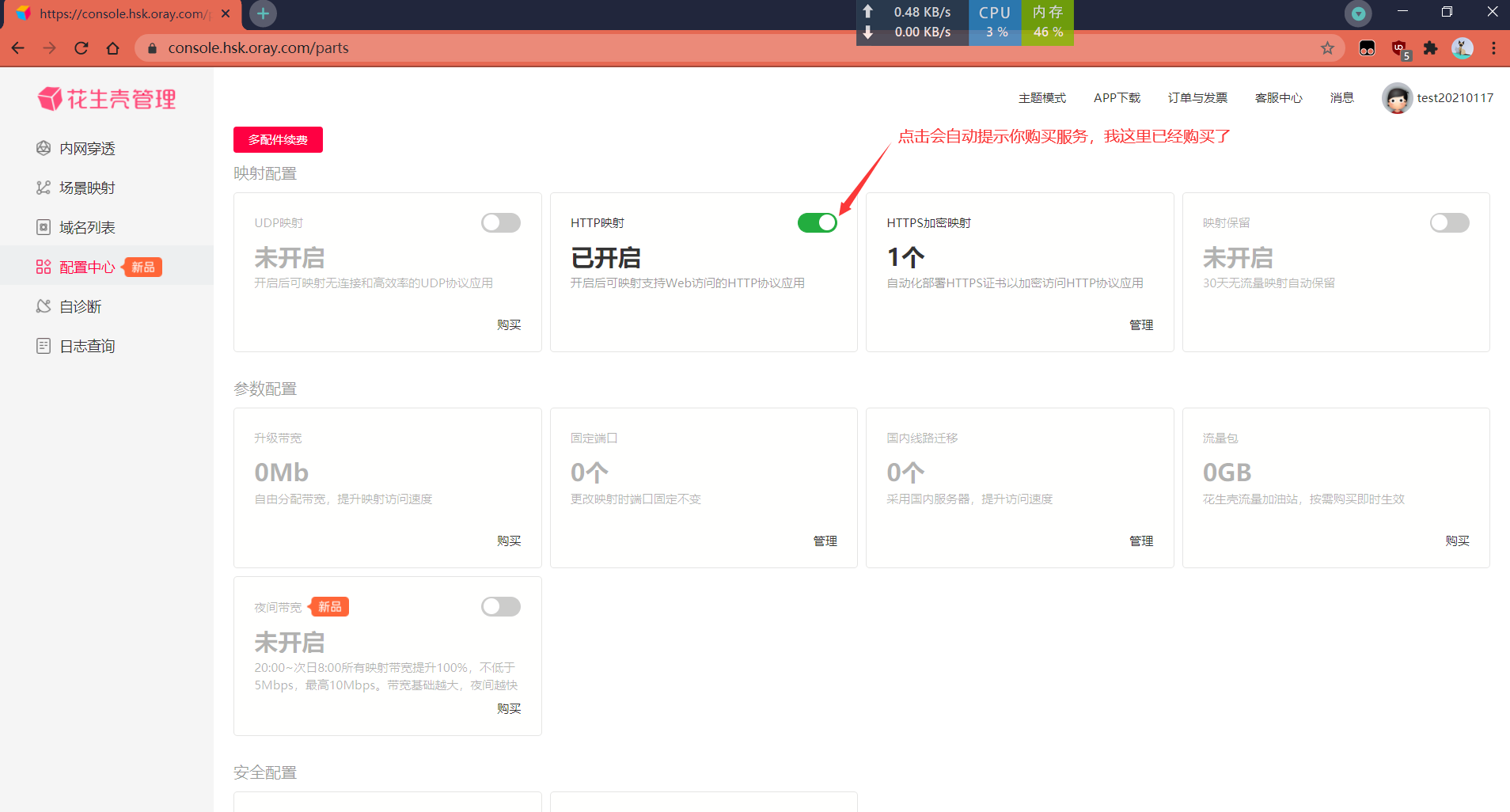Click the 1个 count on HTTPS card
The height and width of the screenshot is (812, 1510).
coord(905,258)
